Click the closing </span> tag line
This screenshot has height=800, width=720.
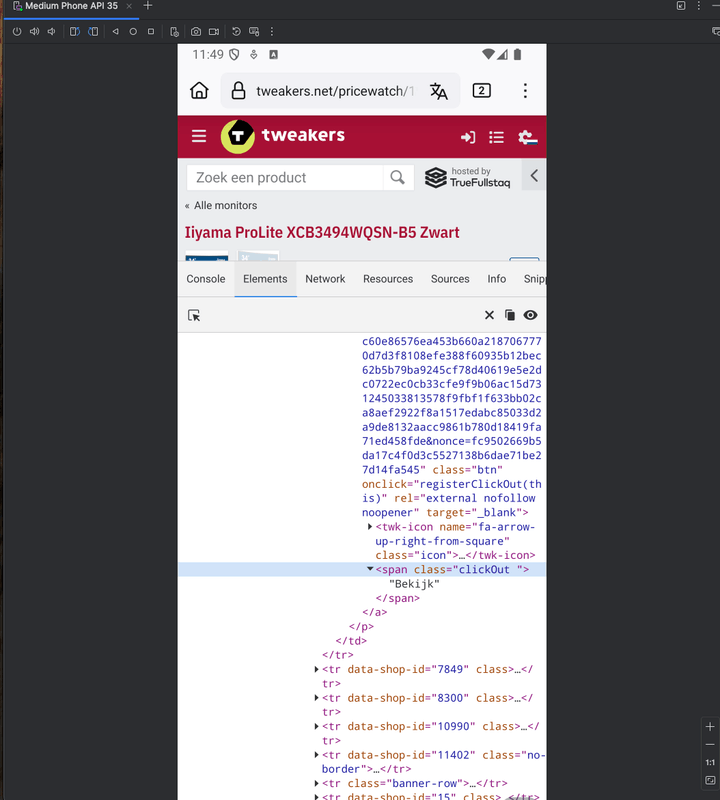398,598
